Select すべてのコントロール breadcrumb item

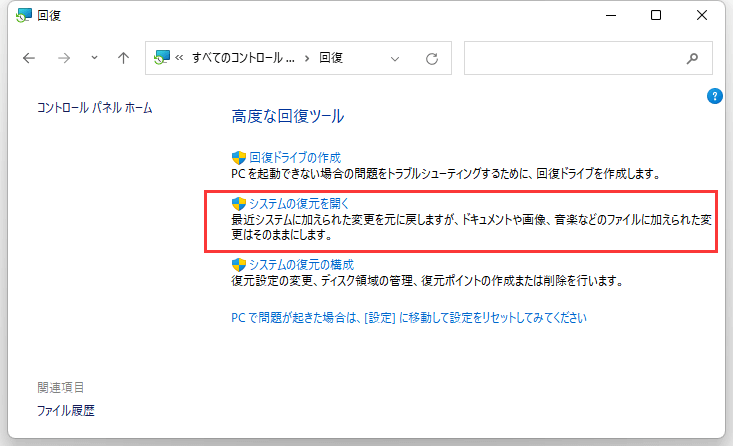tap(243, 58)
